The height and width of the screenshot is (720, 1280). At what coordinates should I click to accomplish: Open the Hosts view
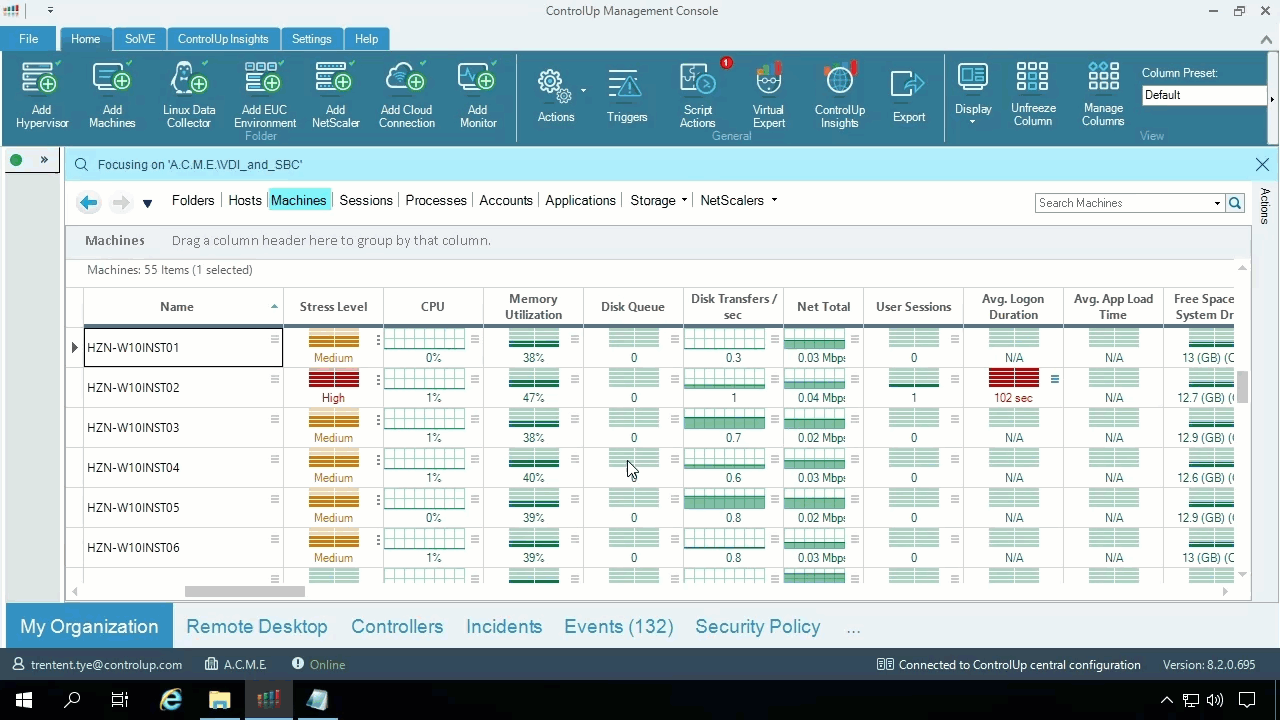[x=245, y=201]
